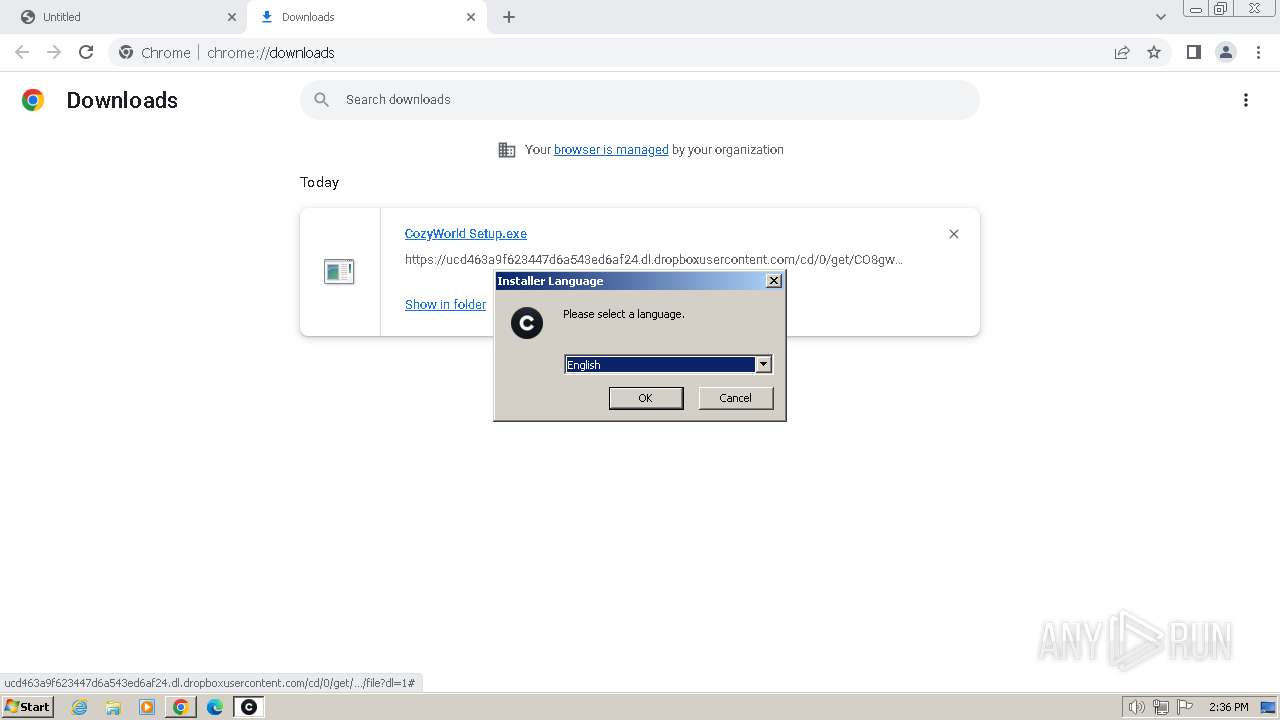Open a new tab with the plus button

[509, 17]
